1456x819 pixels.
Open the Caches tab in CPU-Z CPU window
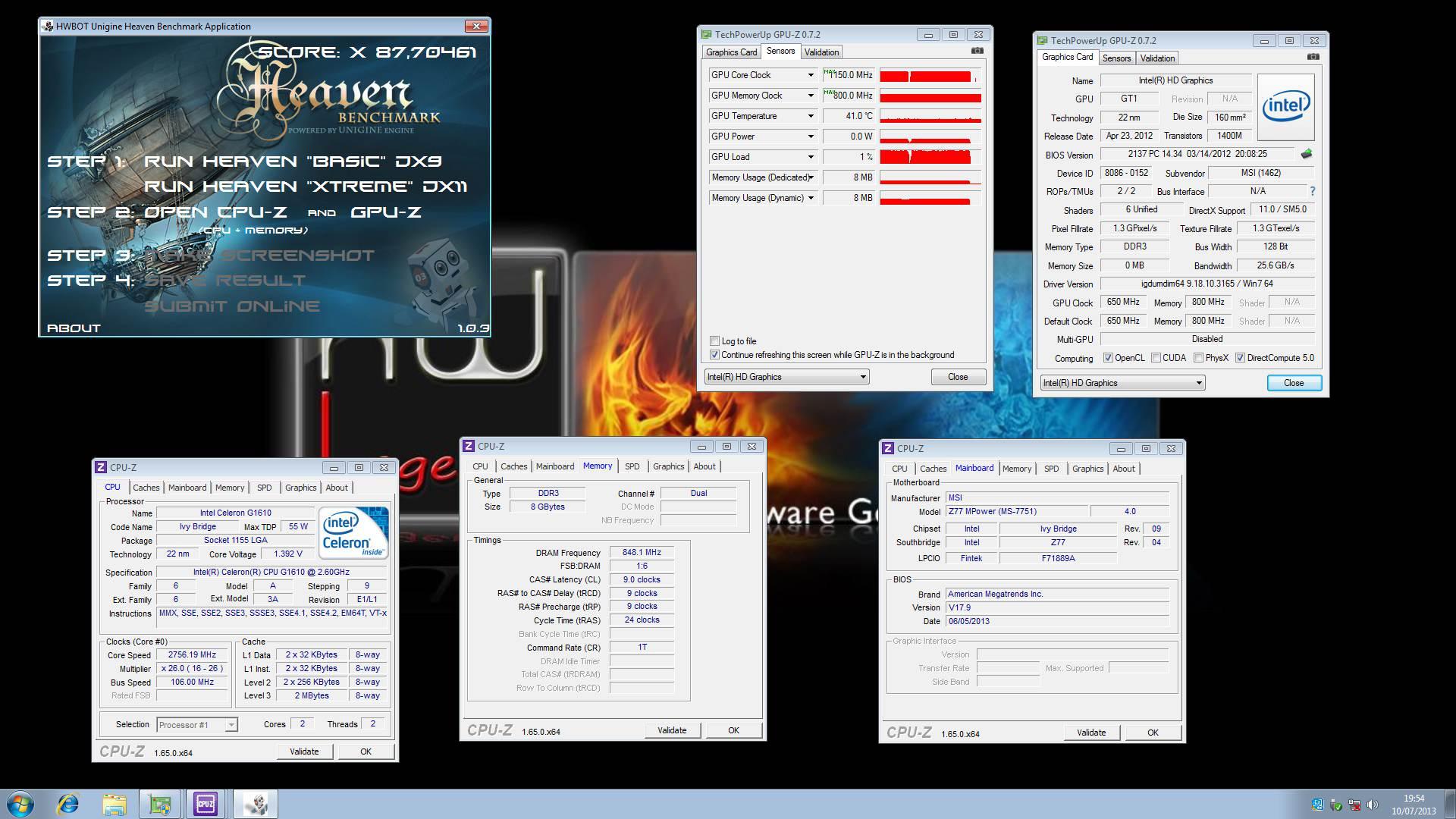[x=146, y=488]
